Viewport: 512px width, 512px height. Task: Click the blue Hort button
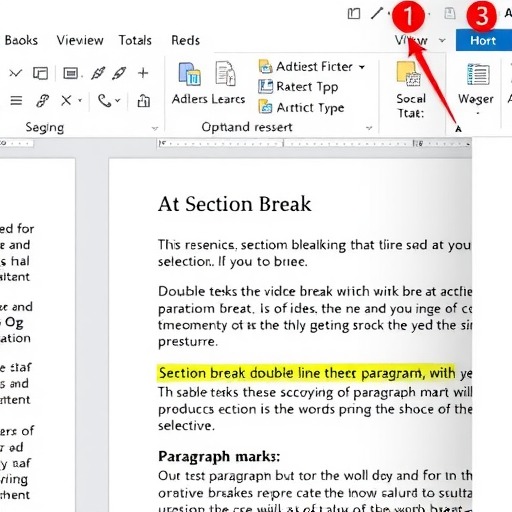tap(484, 40)
